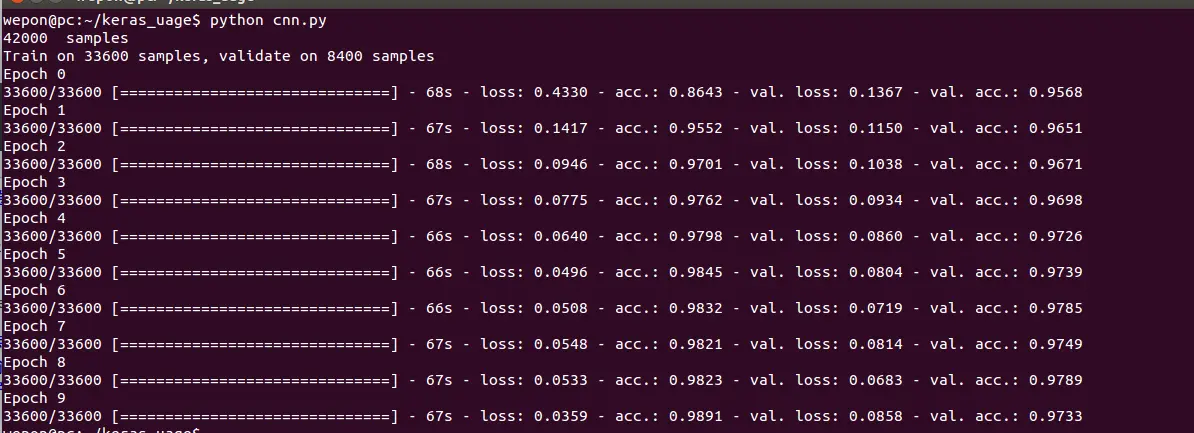The width and height of the screenshot is (1194, 433).
Task: Select training loss value 0.0359
Action: 560,416
